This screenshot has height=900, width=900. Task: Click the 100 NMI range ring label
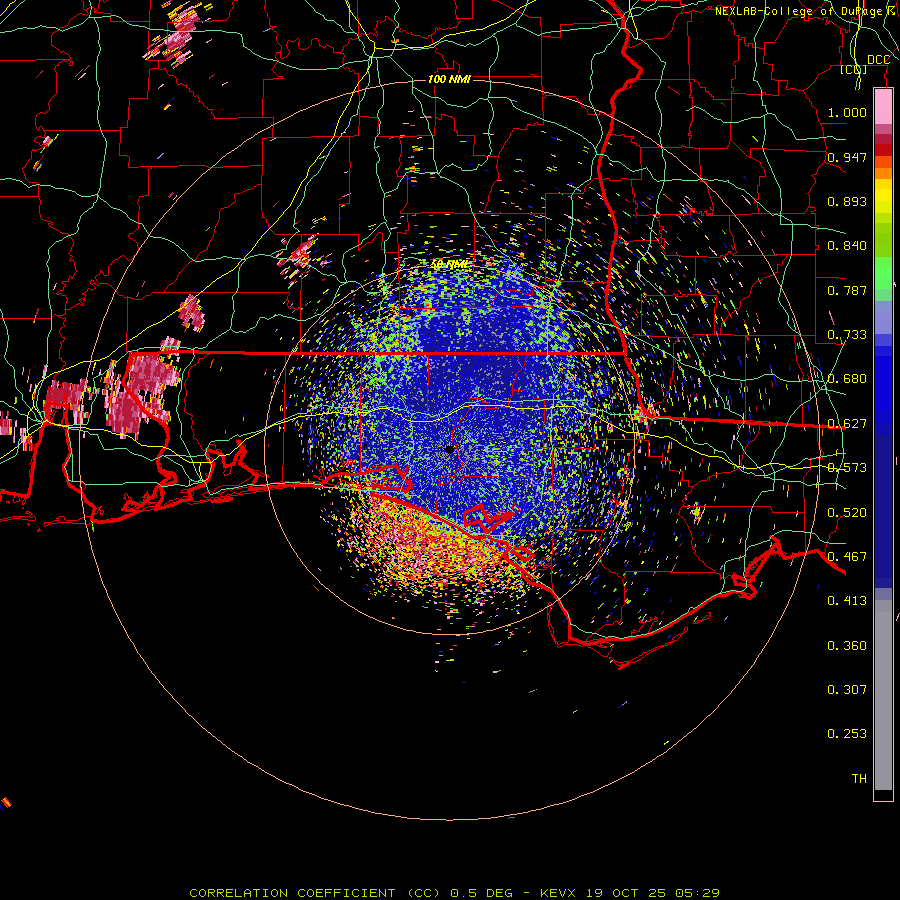(449, 79)
